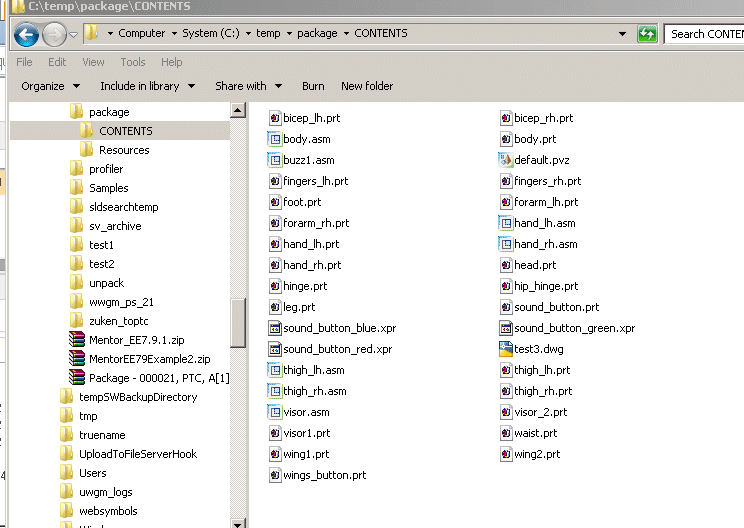Click the green Refresh button
744x528 pixels.
(x=647, y=34)
